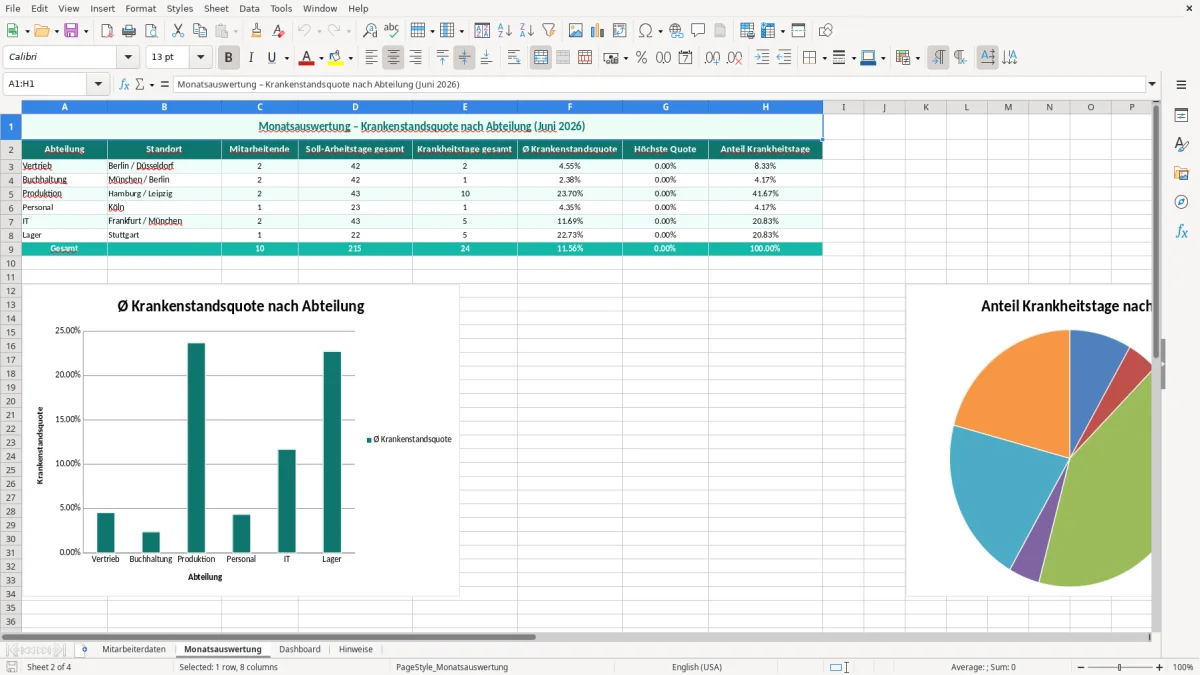Select column header D

(355, 107)
